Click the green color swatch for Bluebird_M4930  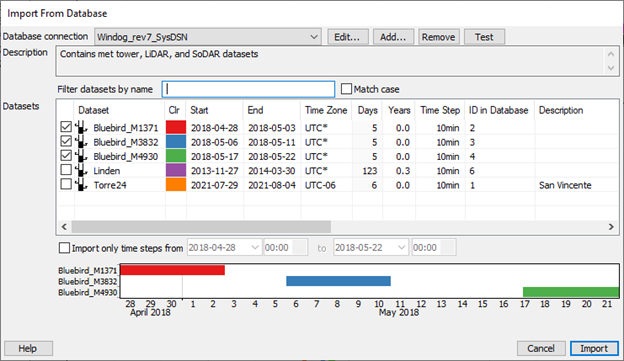[x=176, y=156]
